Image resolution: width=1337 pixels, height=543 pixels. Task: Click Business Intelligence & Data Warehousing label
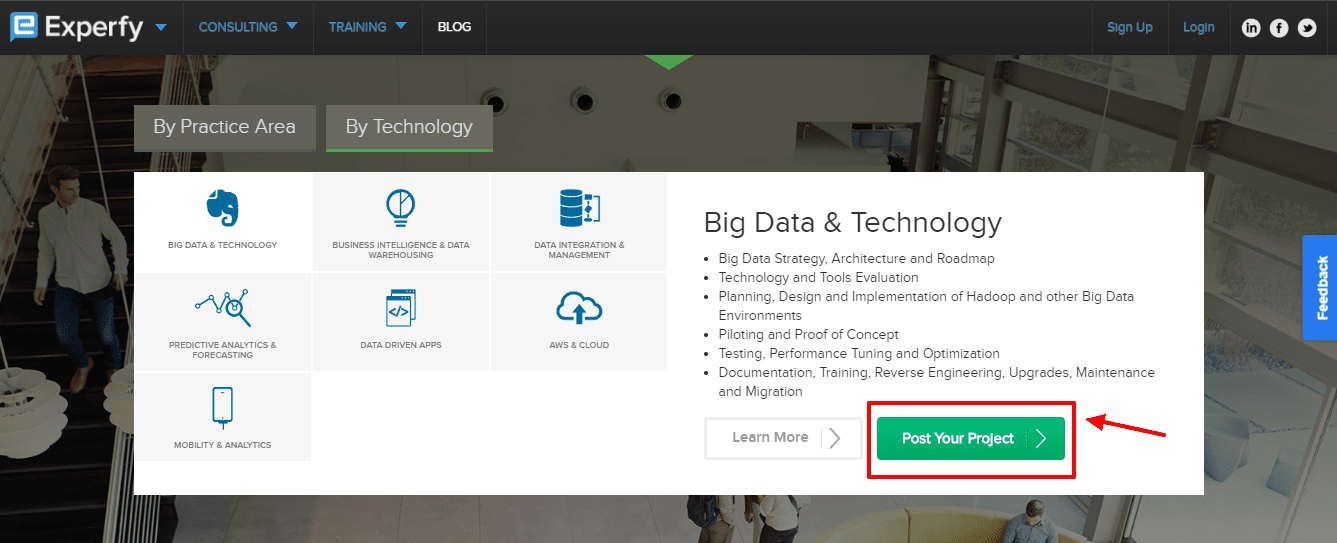point(401,250)
